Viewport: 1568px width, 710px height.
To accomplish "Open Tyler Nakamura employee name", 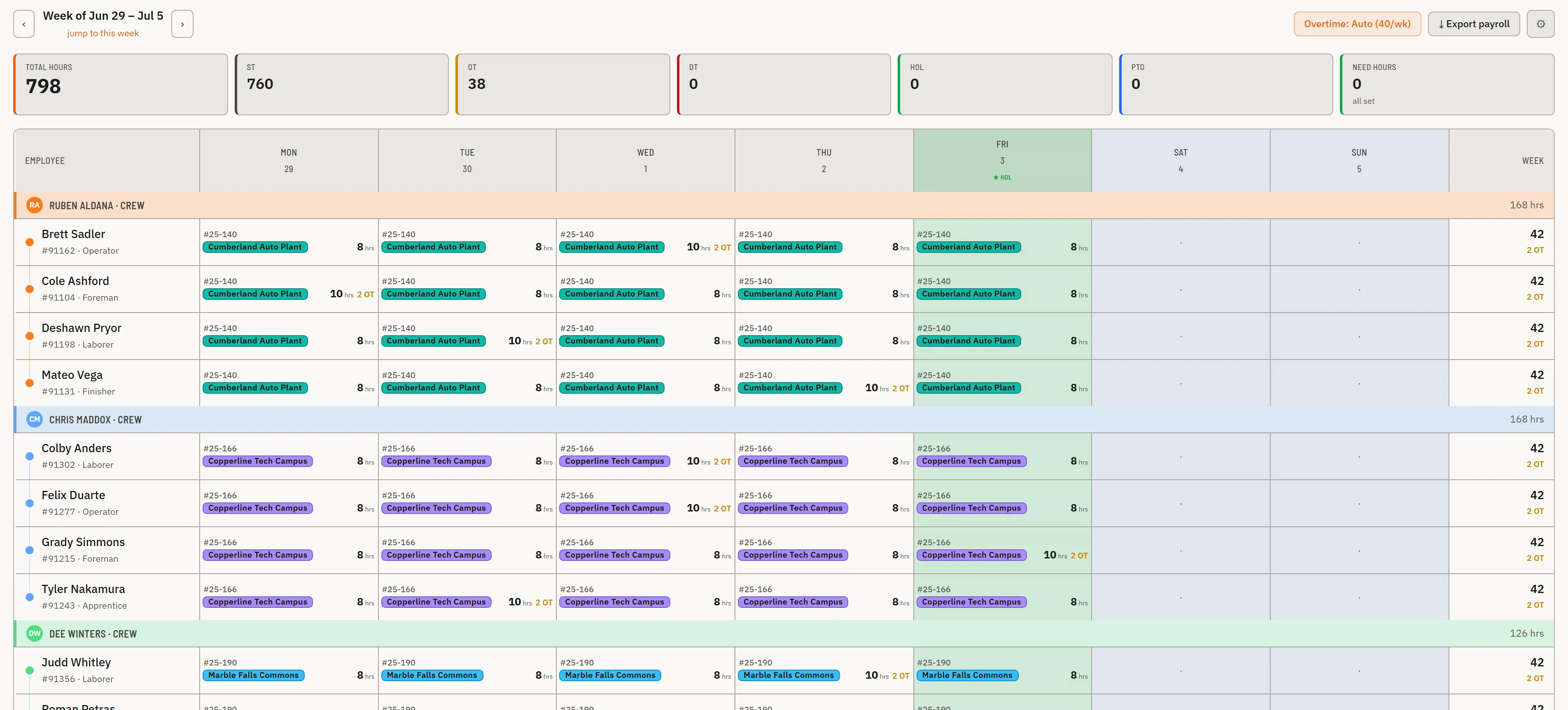I will pyautogui.click(x=83, y=589).
